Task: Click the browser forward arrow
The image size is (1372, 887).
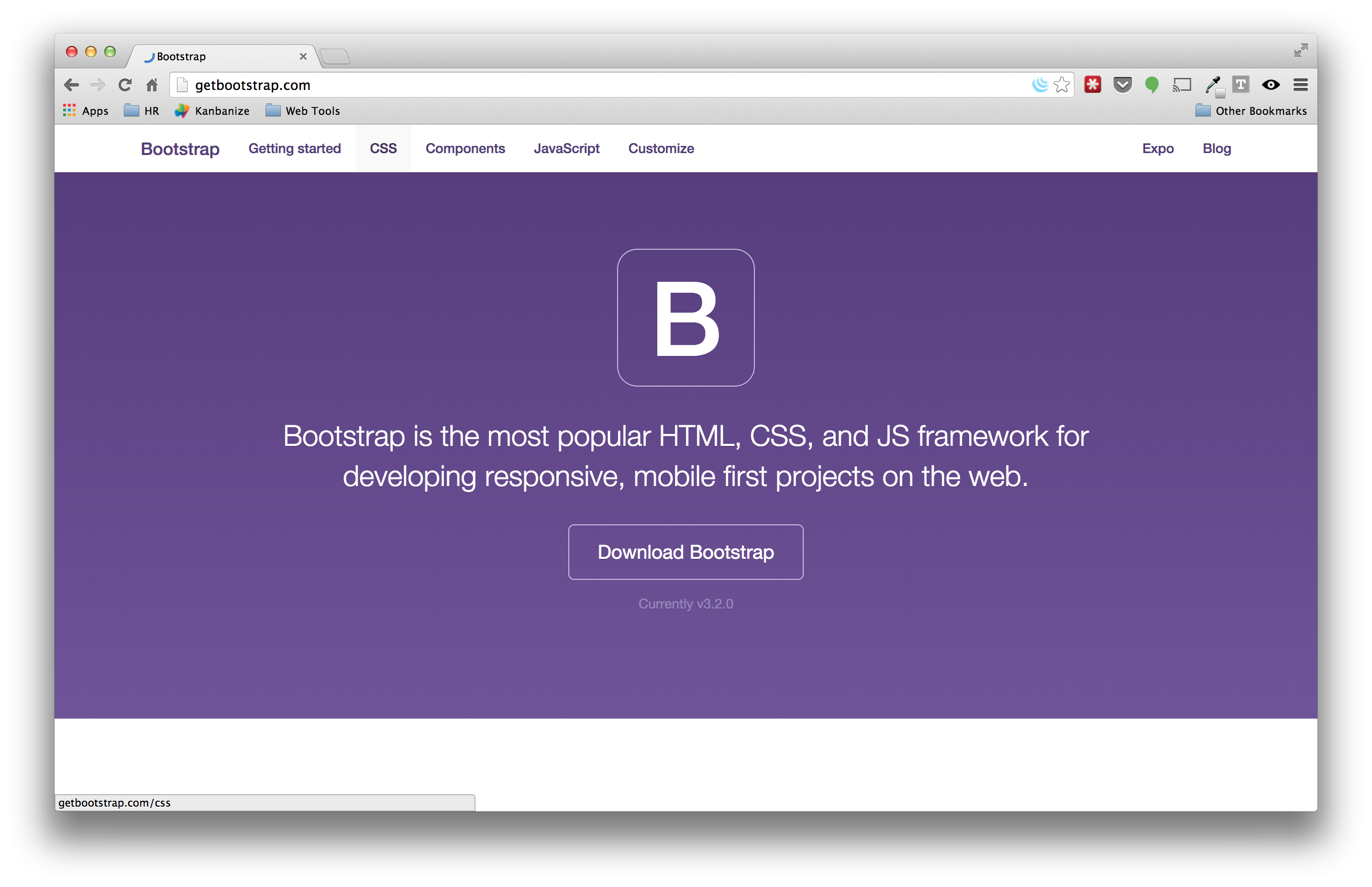Action: 98,85
